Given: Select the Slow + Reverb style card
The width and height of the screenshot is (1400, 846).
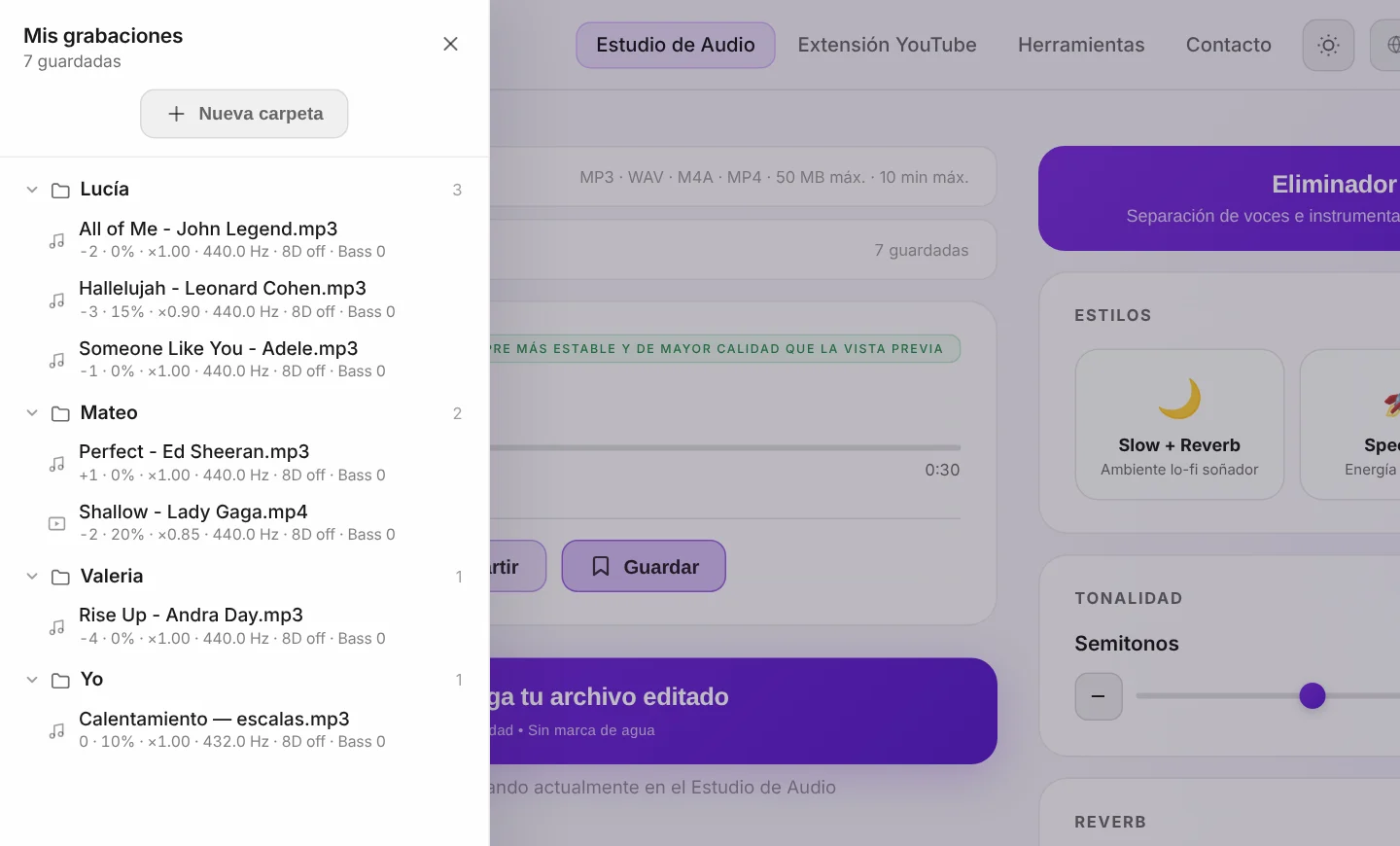Looking at the screenshot, I should [1179, 425].
